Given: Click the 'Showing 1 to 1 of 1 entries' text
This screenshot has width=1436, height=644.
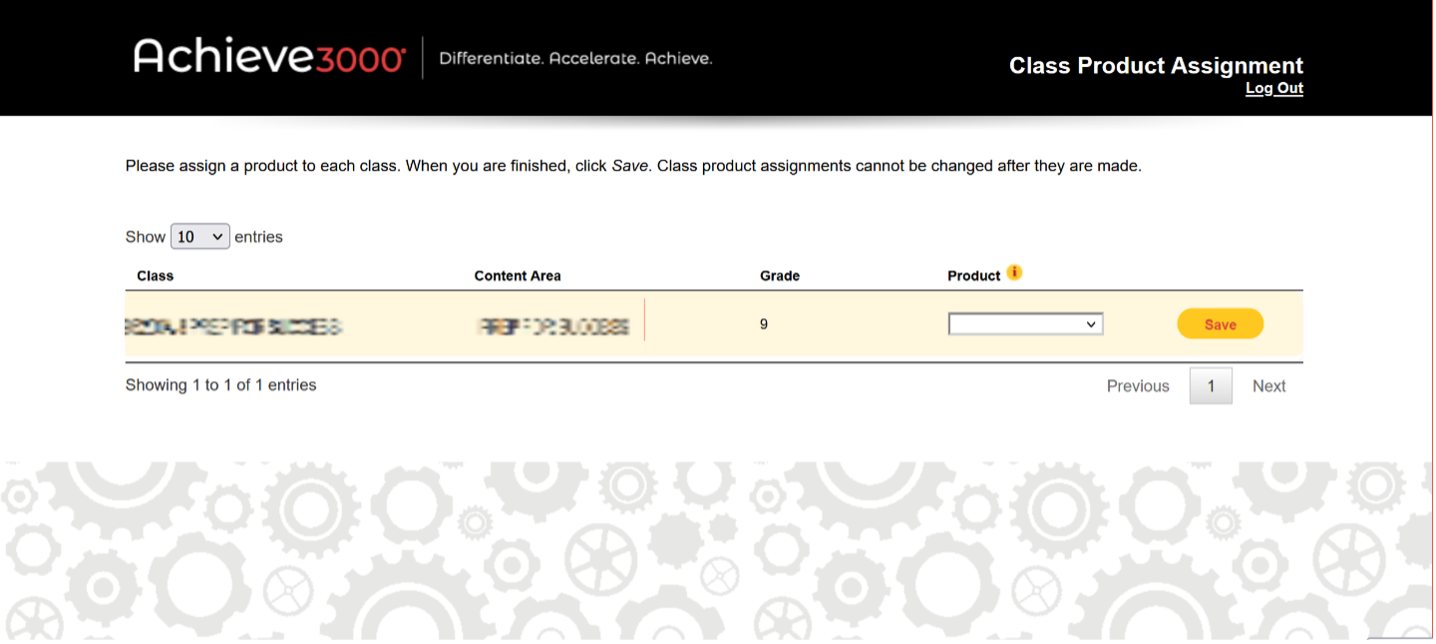Looking at the screenshot, I should tap(221, 385).
